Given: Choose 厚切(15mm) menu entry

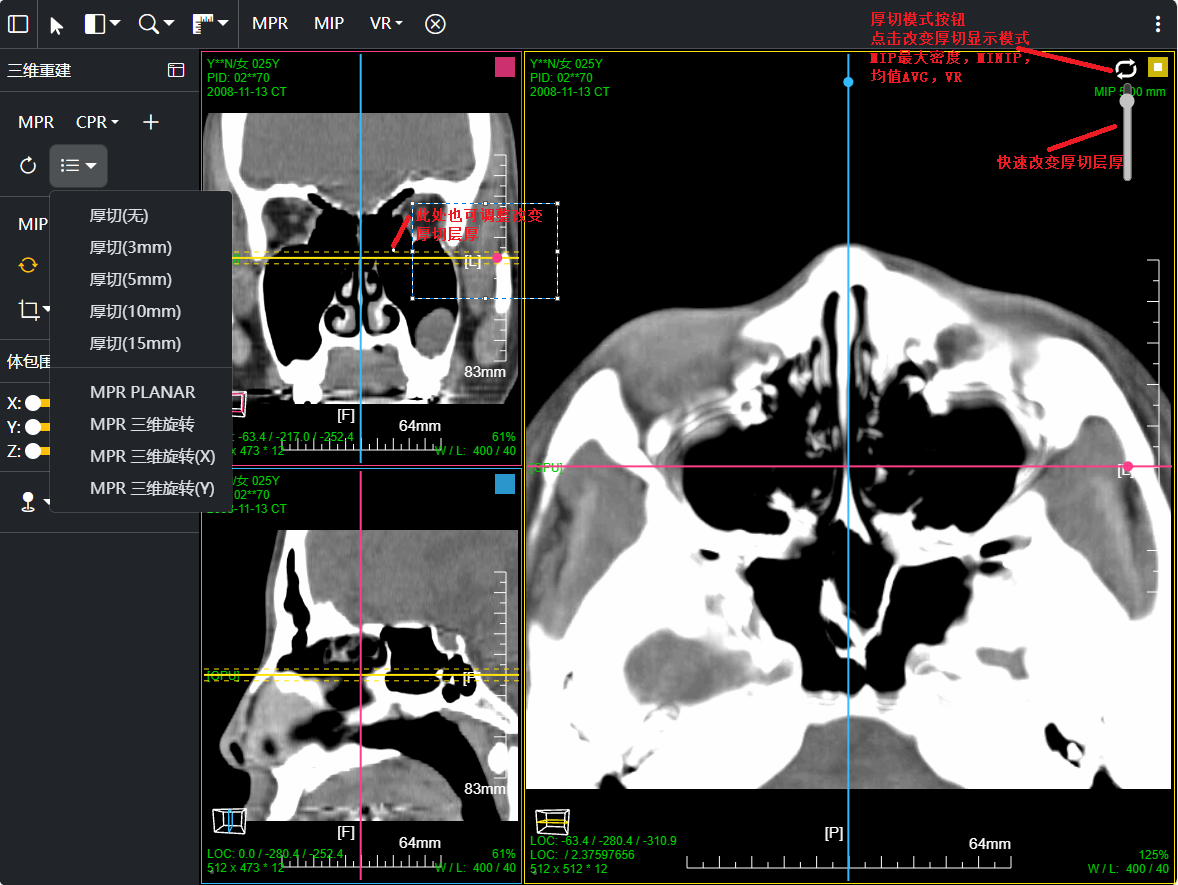Looking at the screenshot, I should 135,343.
